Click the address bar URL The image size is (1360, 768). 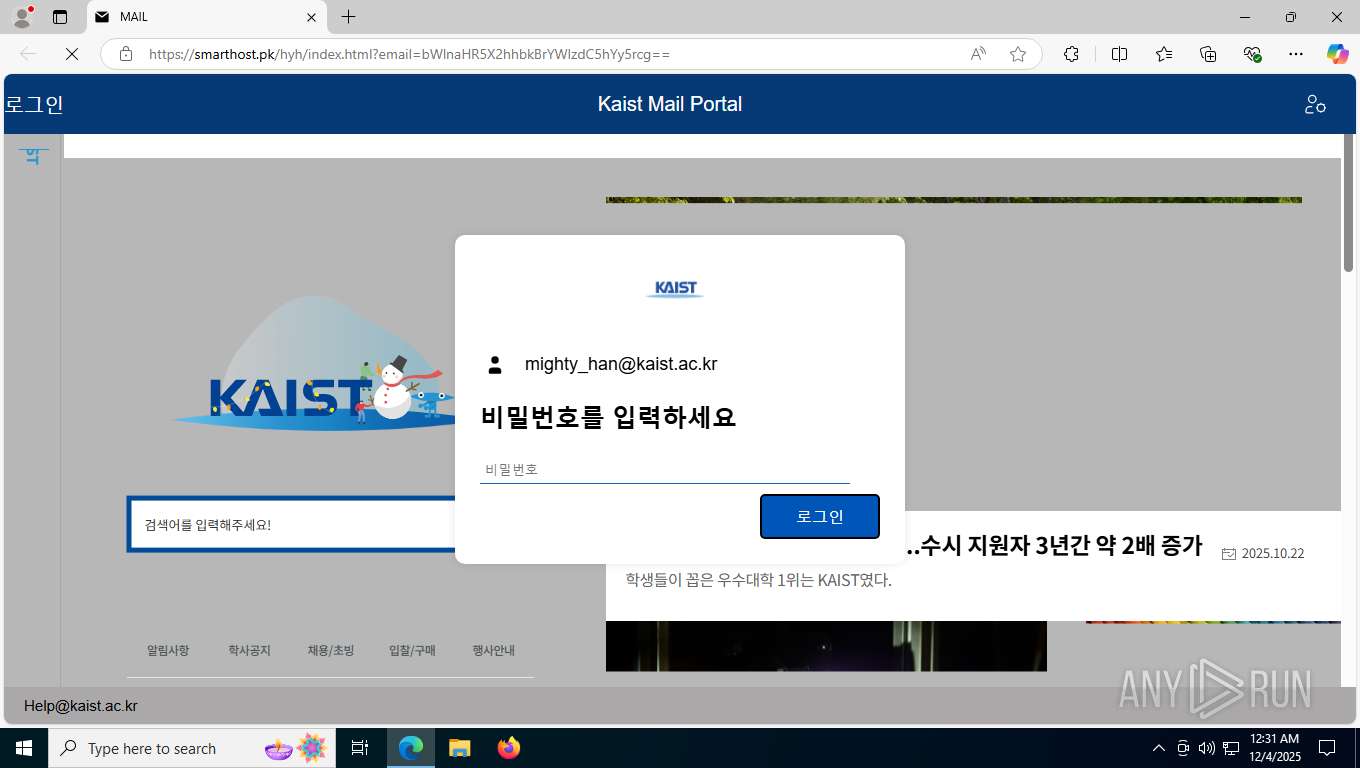click(410, 54)
